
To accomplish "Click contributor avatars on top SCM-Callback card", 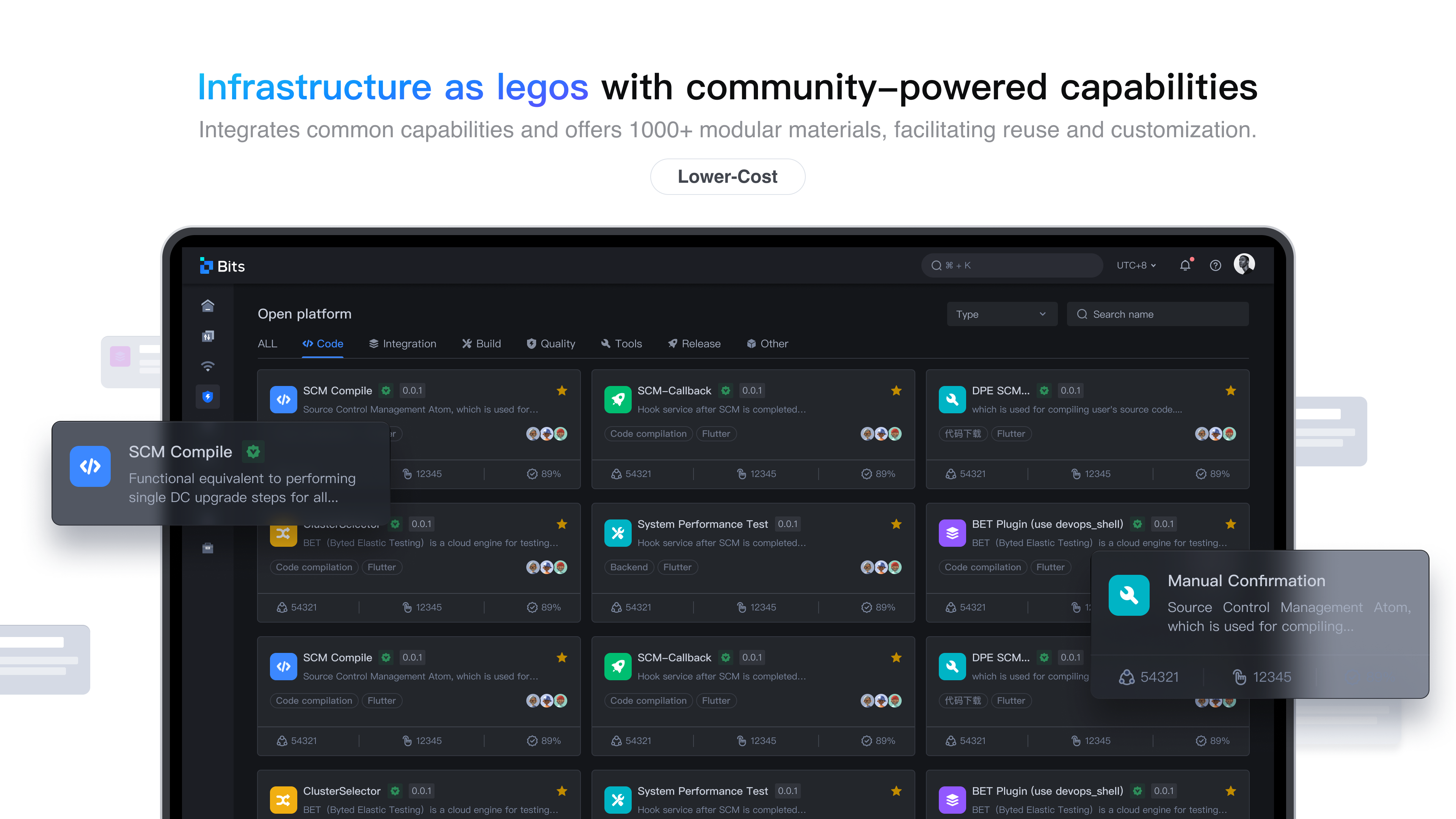I will [880, 433].
